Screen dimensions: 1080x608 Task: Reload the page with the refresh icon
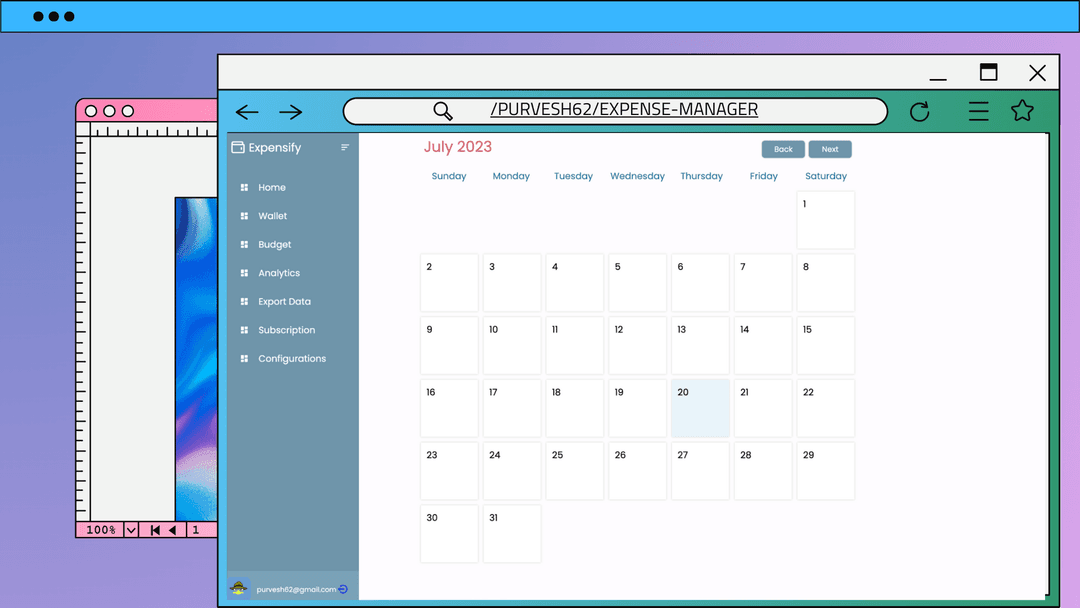coord(920,111)
